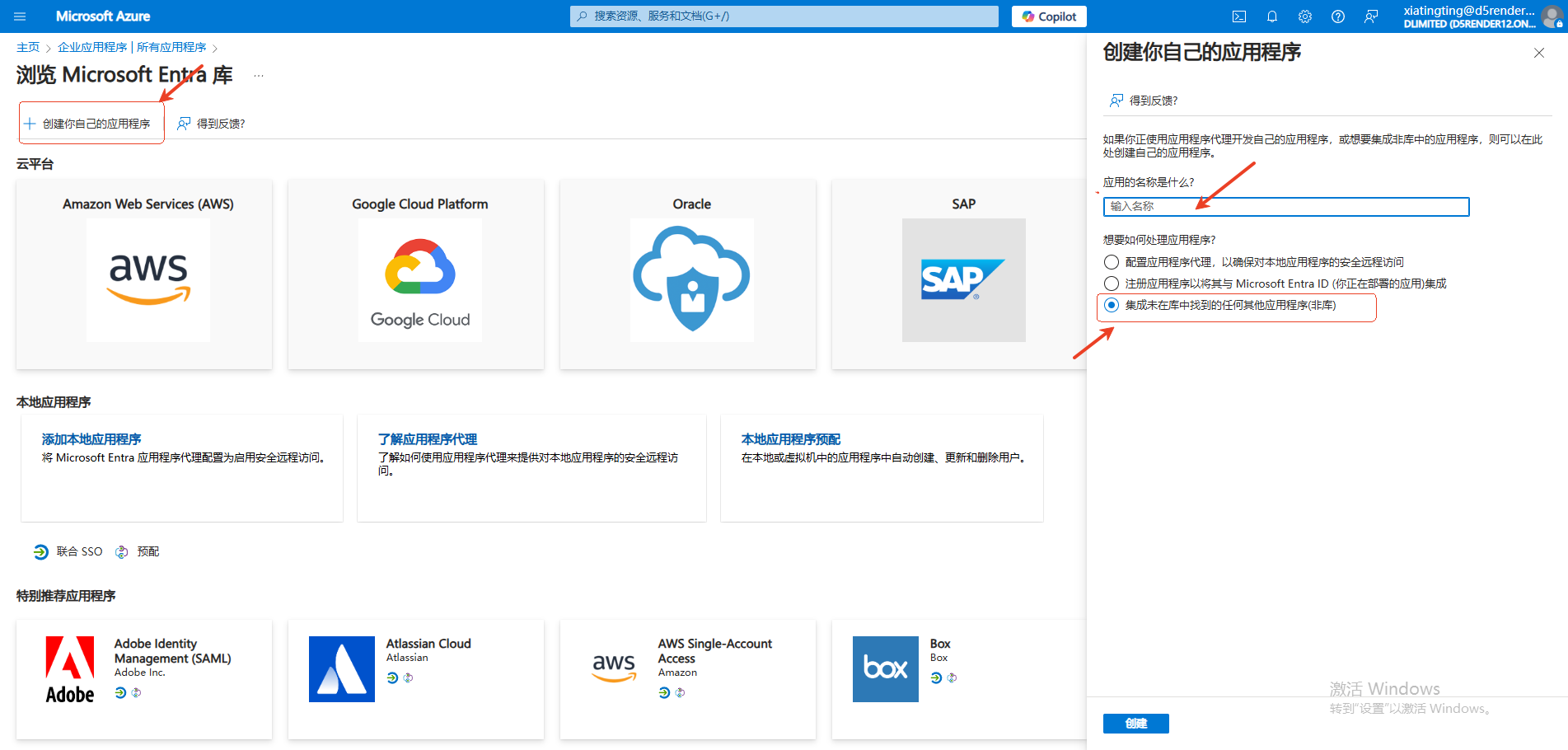Click the box logo image
This screenshot has height=750, width=1568.
886,669
